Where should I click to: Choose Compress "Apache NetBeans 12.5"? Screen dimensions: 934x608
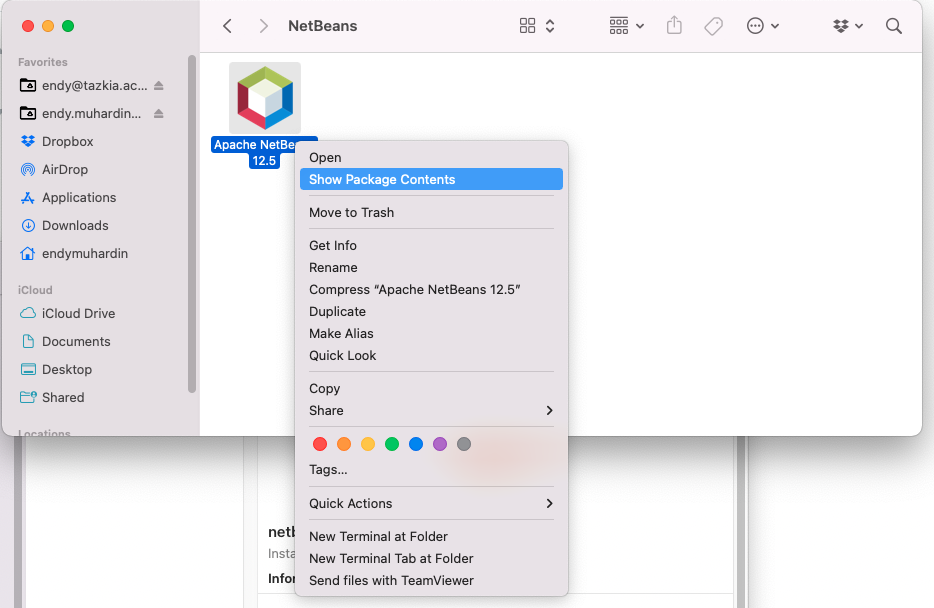pos(431,289)
